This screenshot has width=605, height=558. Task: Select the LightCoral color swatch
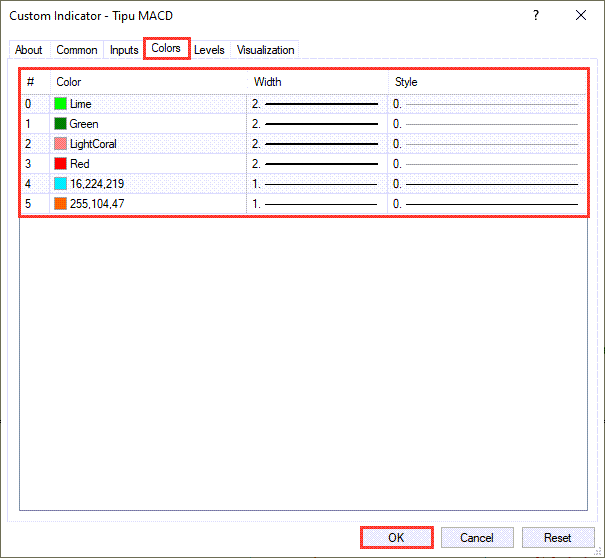click(x=61, y=144)
